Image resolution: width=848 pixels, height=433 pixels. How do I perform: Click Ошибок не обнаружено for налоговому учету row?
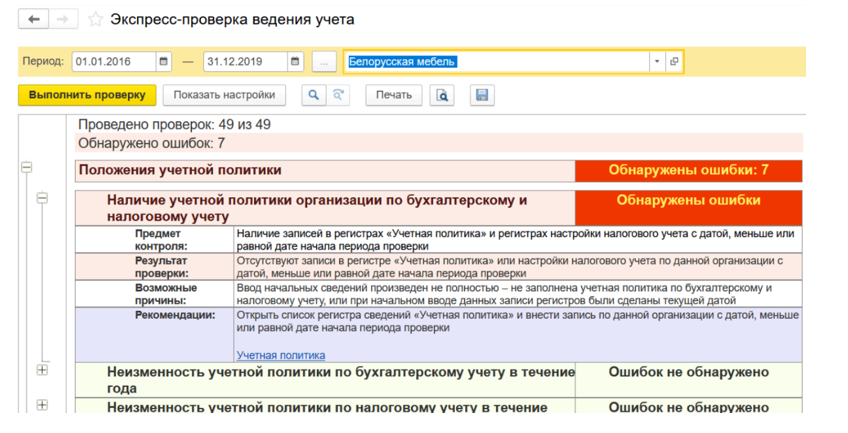(688, 406)
